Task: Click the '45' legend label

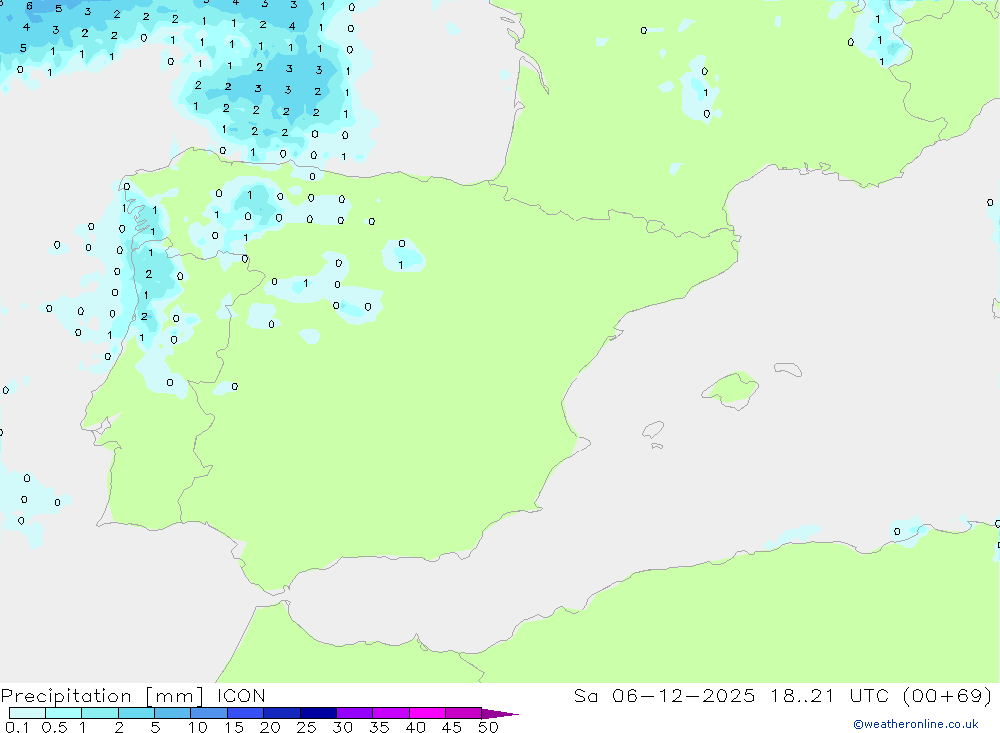Action: click(x=452, y=727)
